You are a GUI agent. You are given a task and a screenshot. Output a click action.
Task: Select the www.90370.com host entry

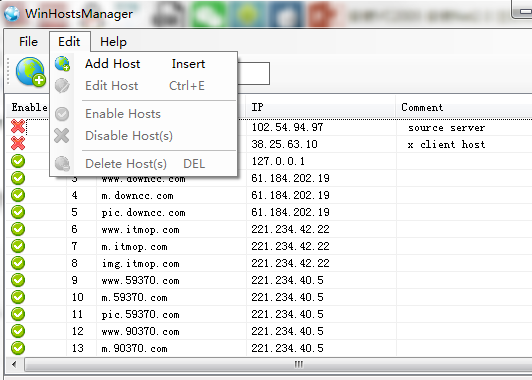[x=140, y=331]
